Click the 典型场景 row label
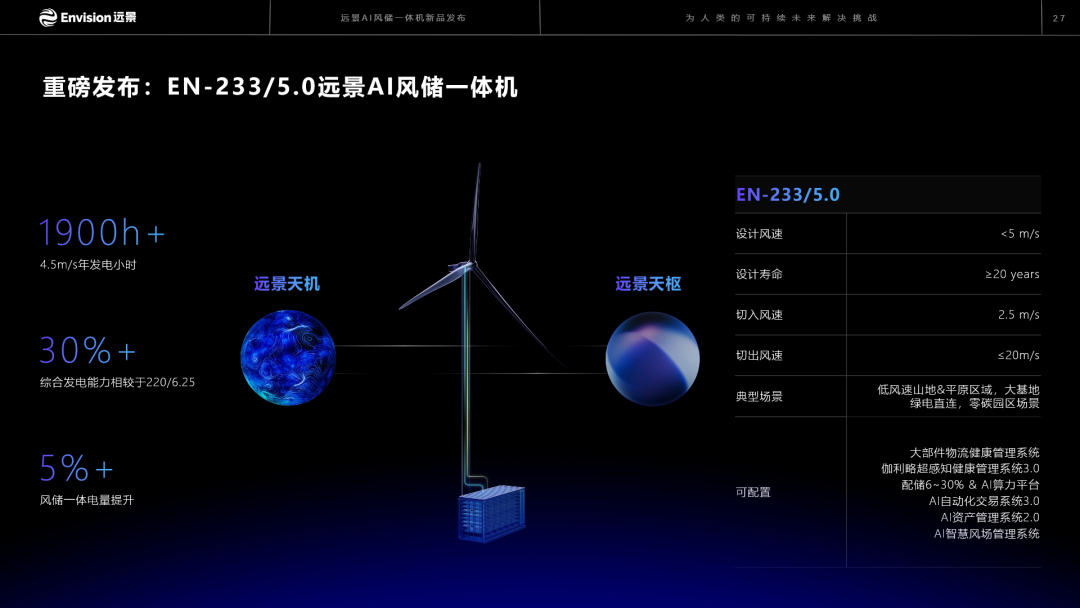 point(759,397)
